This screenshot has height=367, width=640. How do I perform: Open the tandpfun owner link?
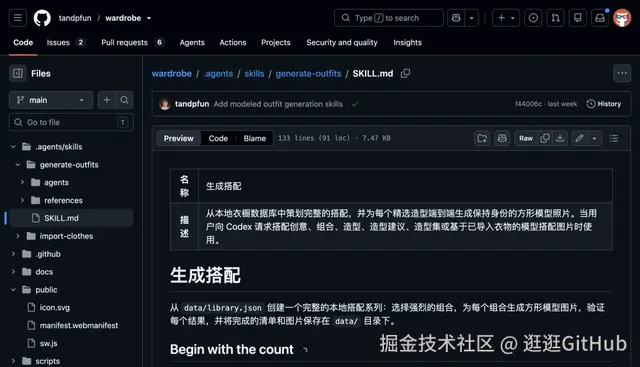(x=75, y=18)
